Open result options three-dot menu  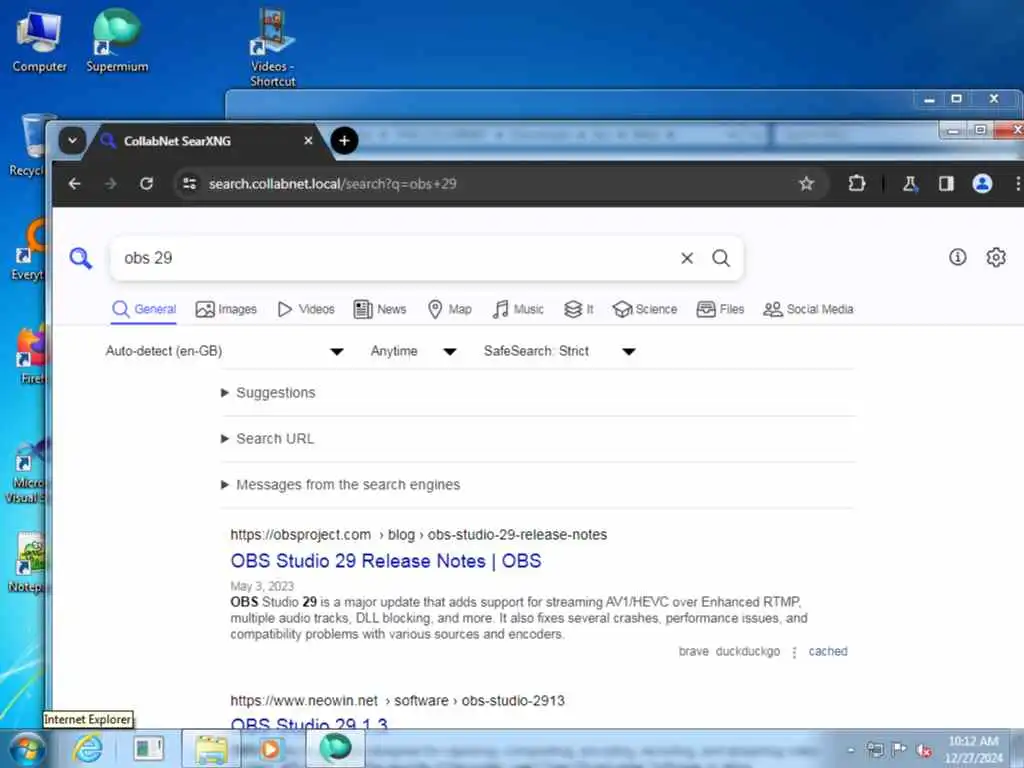tap(794, 652)
